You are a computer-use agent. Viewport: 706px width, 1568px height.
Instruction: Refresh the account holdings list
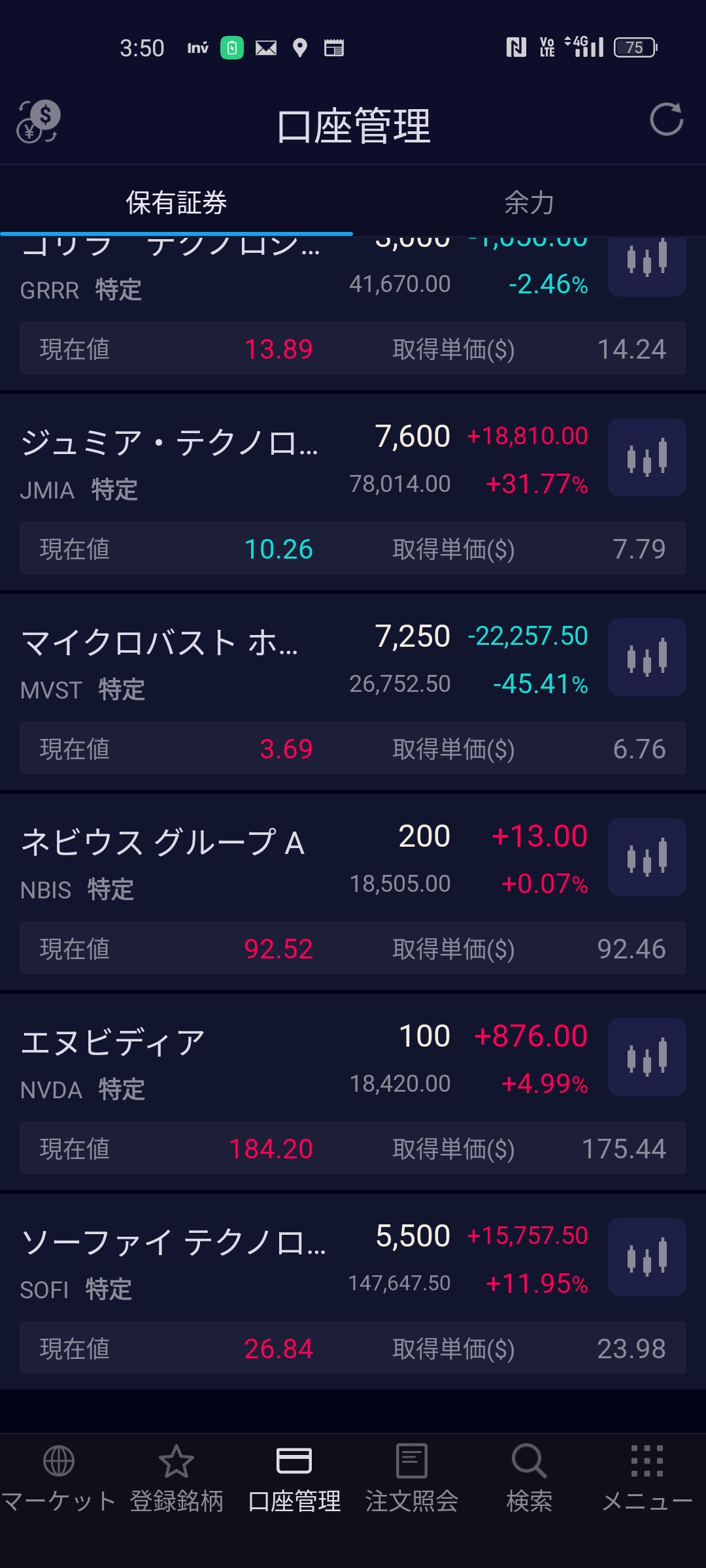pos(666,120)
